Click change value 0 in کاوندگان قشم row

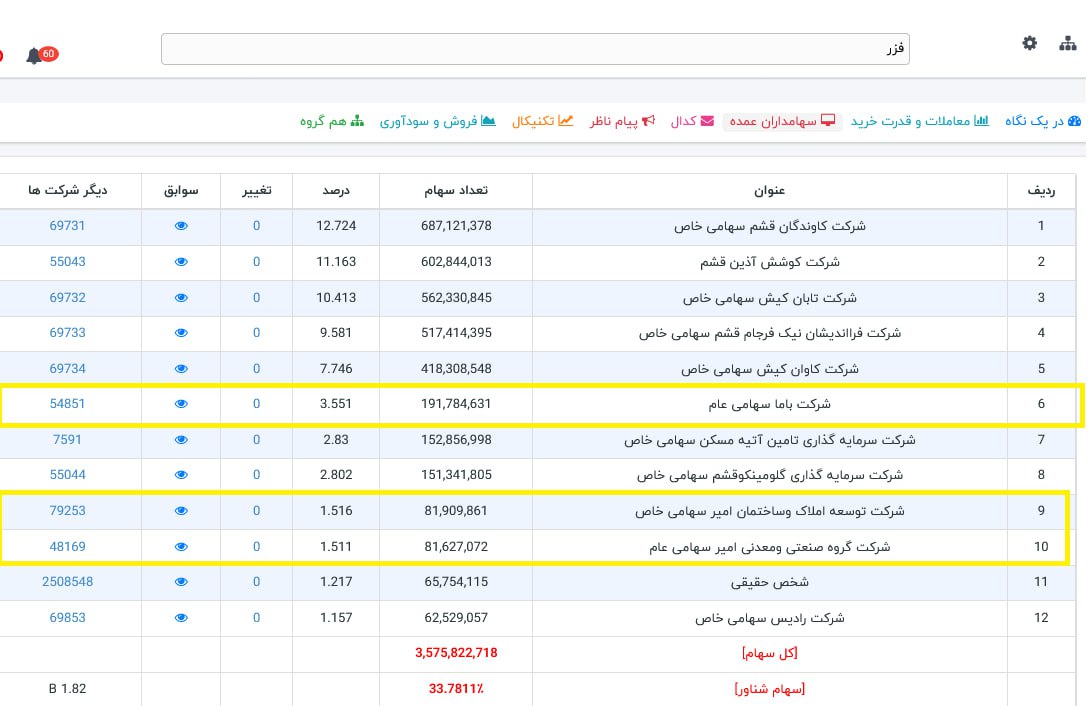(x=256, y=226)
